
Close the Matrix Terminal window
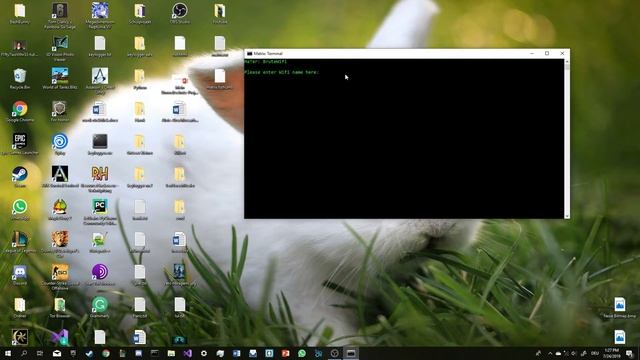562,53
